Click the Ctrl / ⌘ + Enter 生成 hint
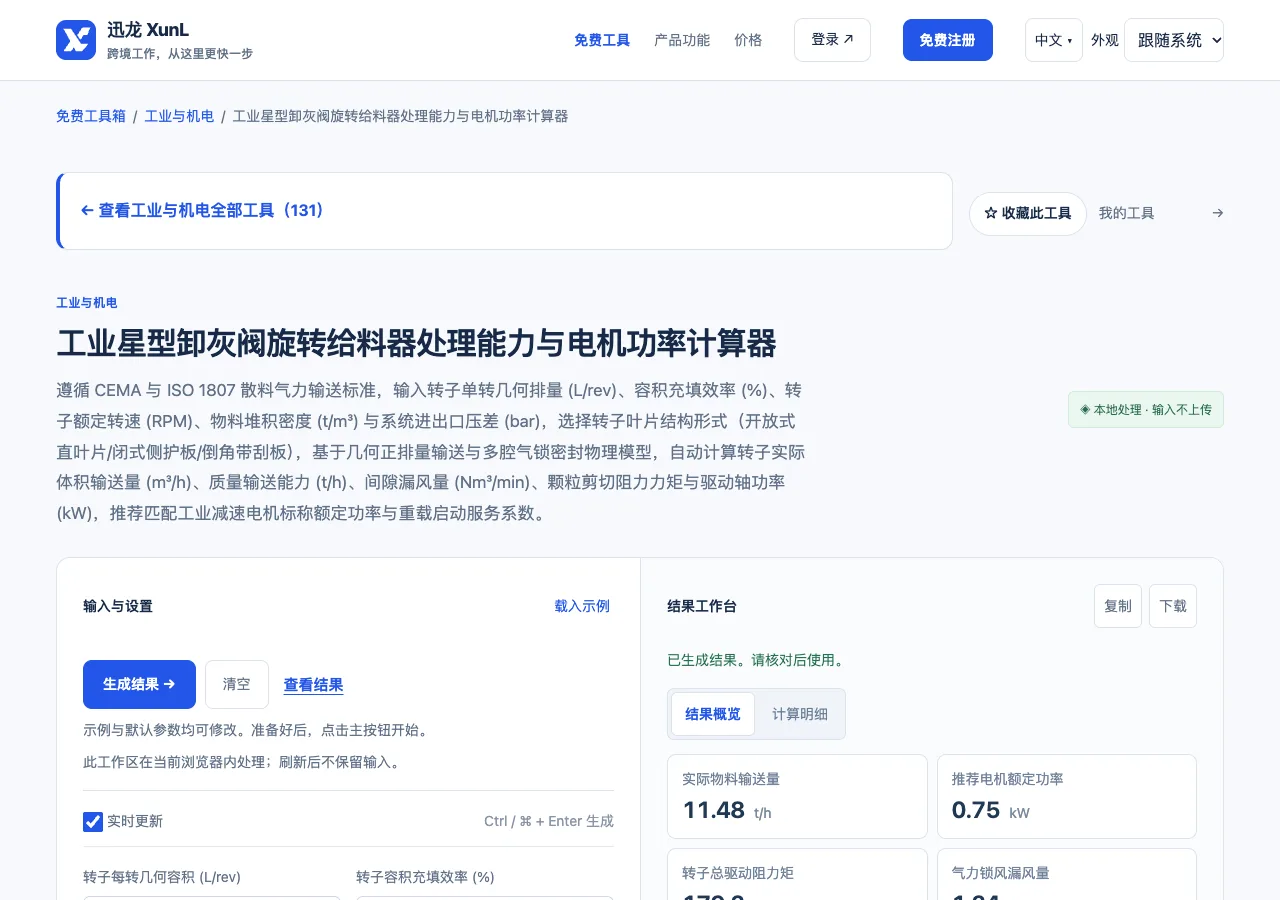This screenshot has width=1280, height=900. pos(549,821)
